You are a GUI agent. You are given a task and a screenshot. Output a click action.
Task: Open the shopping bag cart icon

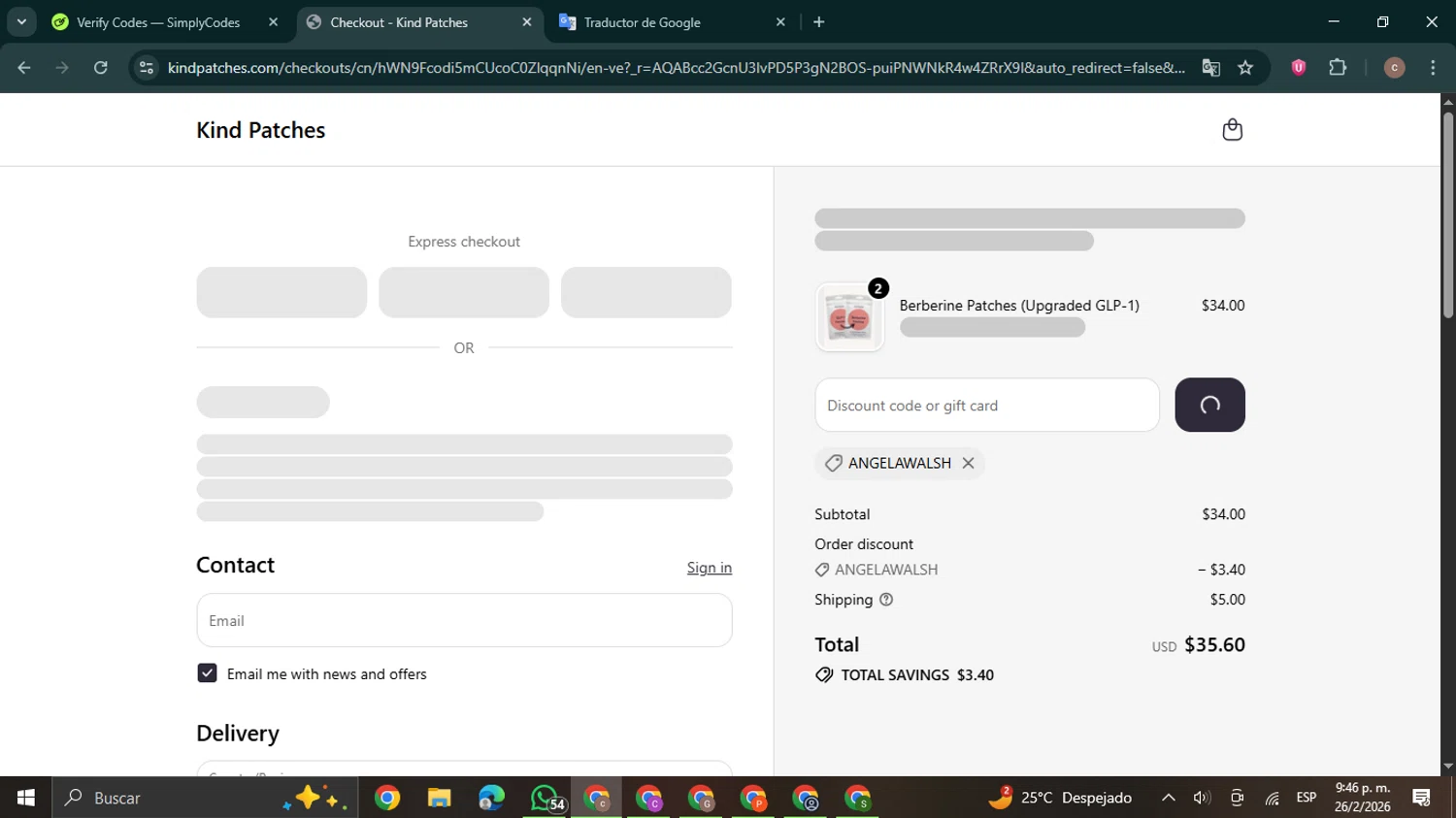[x=1232, y=130]
